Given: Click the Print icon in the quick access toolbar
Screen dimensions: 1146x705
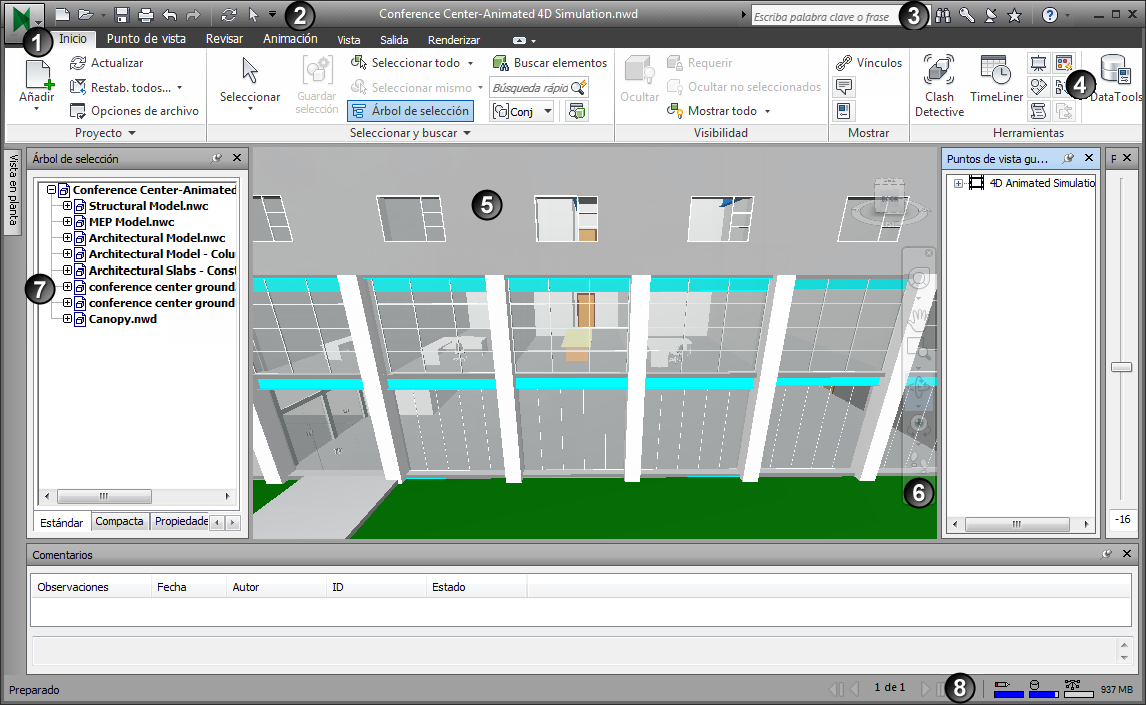Looking at the screenshot, I should click(x=146, y=15).
